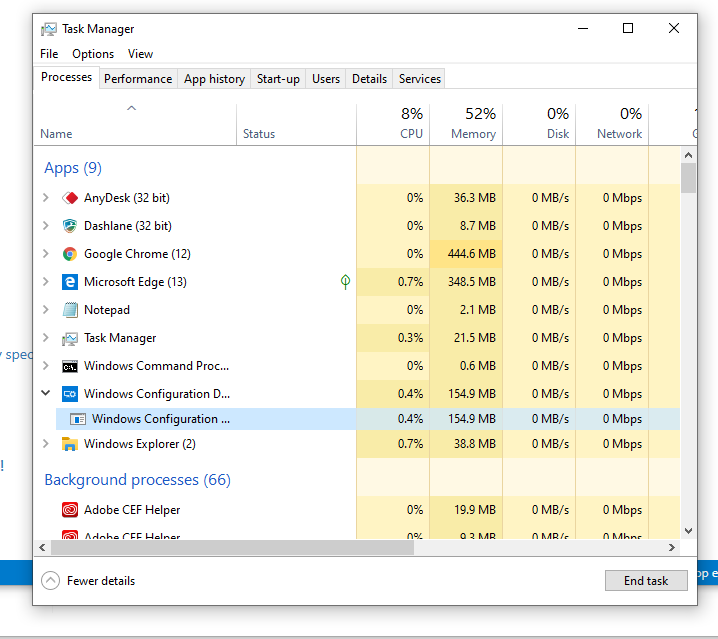Click the 36.3 MB memory cell for AnyDesk
Viewport: 718px width, 639px height.
coord(466,198)
